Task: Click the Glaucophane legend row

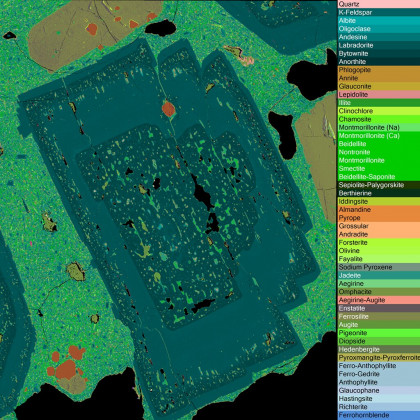Action: [x=379, y=390]
